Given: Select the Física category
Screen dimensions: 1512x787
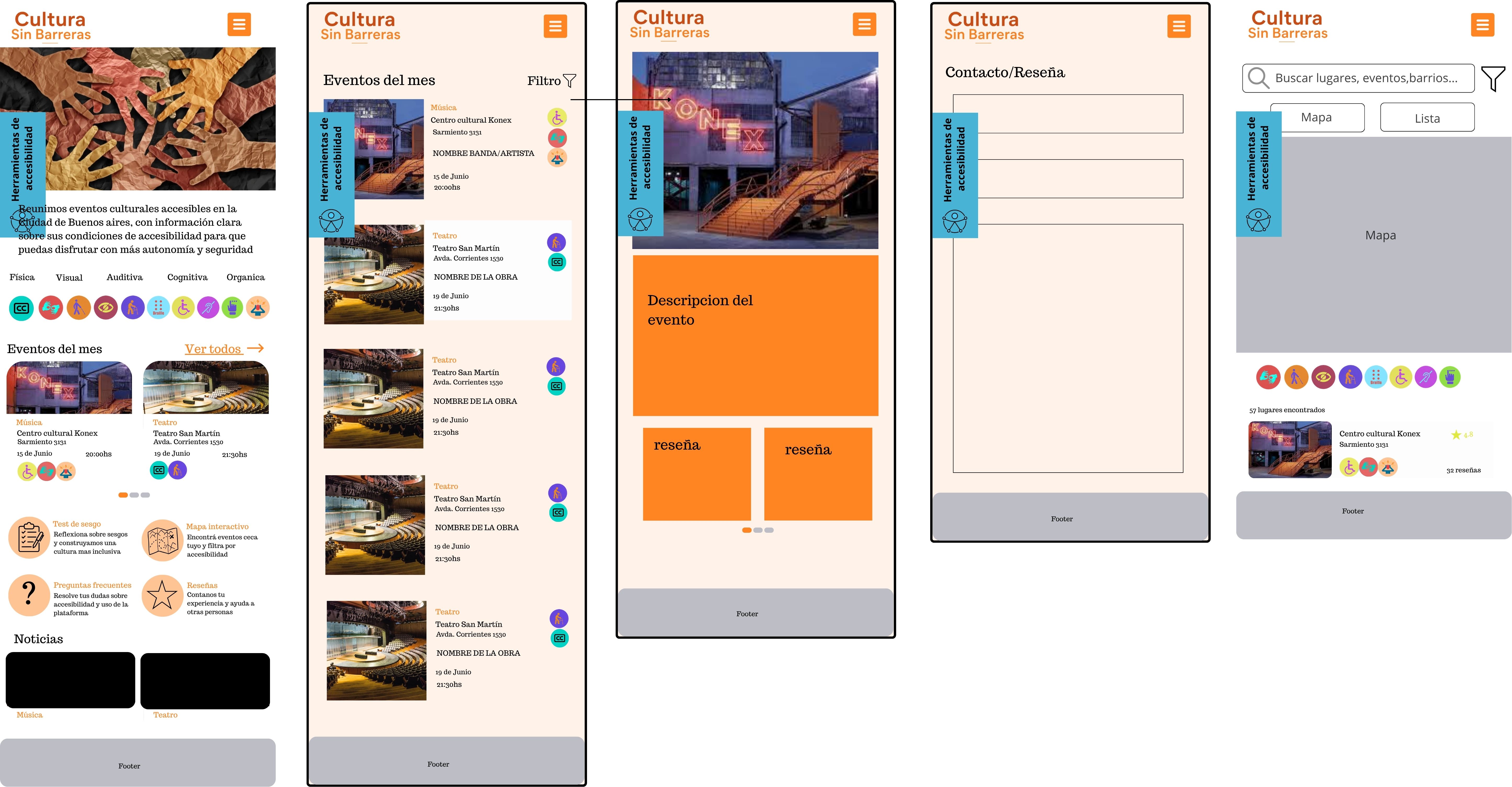Looking at the screenshot, I should 22,278.
